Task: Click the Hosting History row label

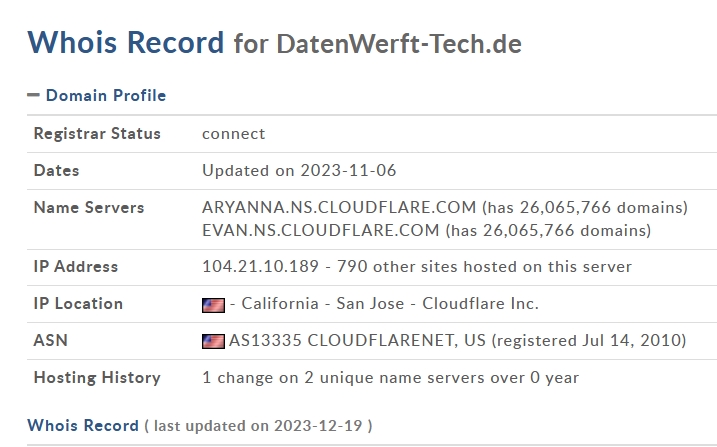Action: click(97, 378)
